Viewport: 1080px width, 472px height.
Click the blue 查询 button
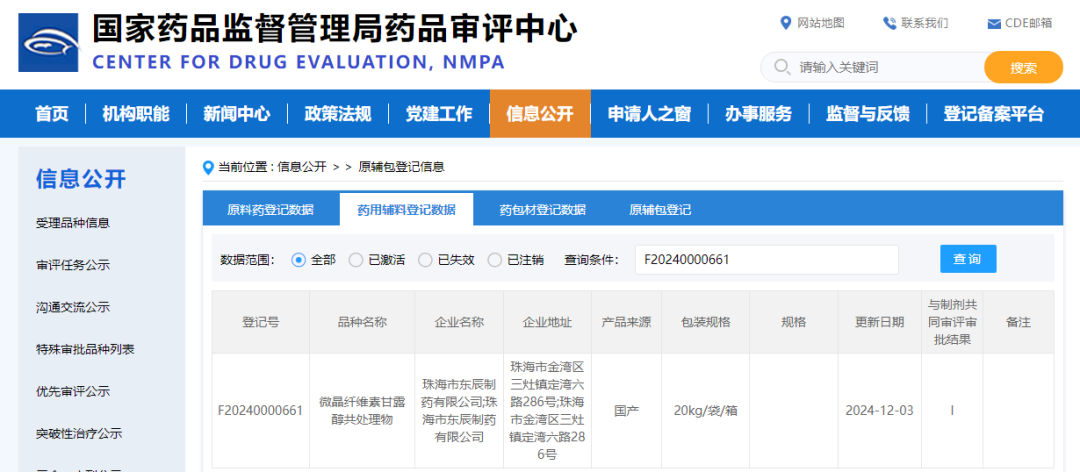pyautogui.click(x=967, y=259)
